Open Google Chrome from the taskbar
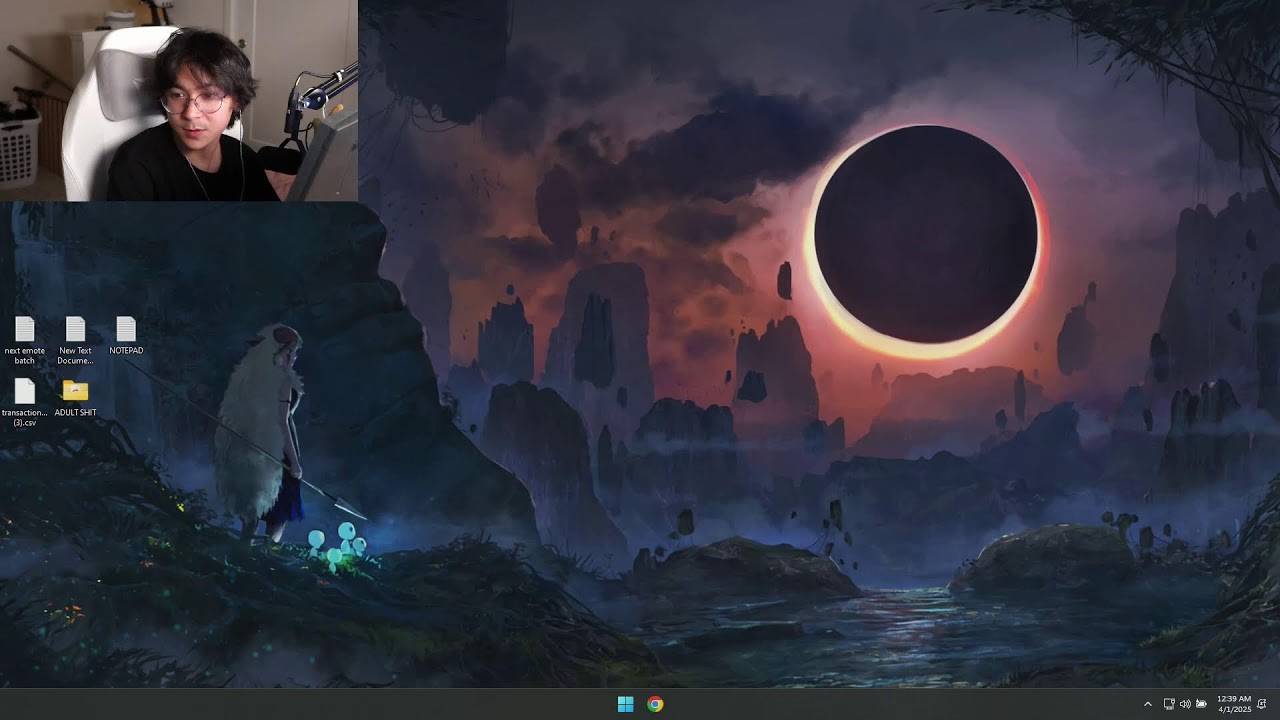This screenshot has width=1280, height=720. tap(655, 704)
